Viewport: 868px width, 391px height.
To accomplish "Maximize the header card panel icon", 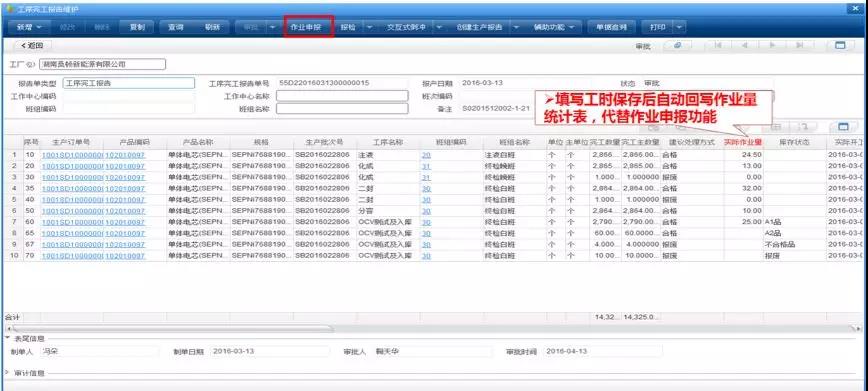I will 840,46.
